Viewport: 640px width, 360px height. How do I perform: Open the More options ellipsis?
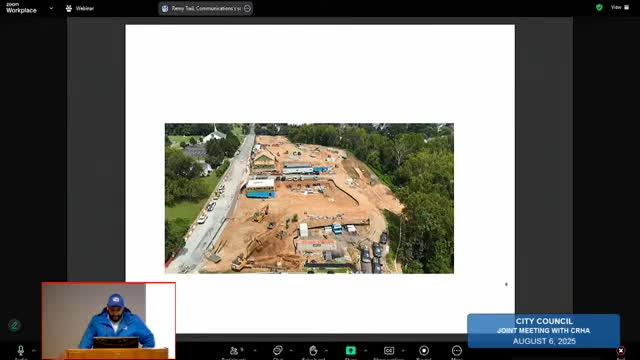click(x=457, y=351)
